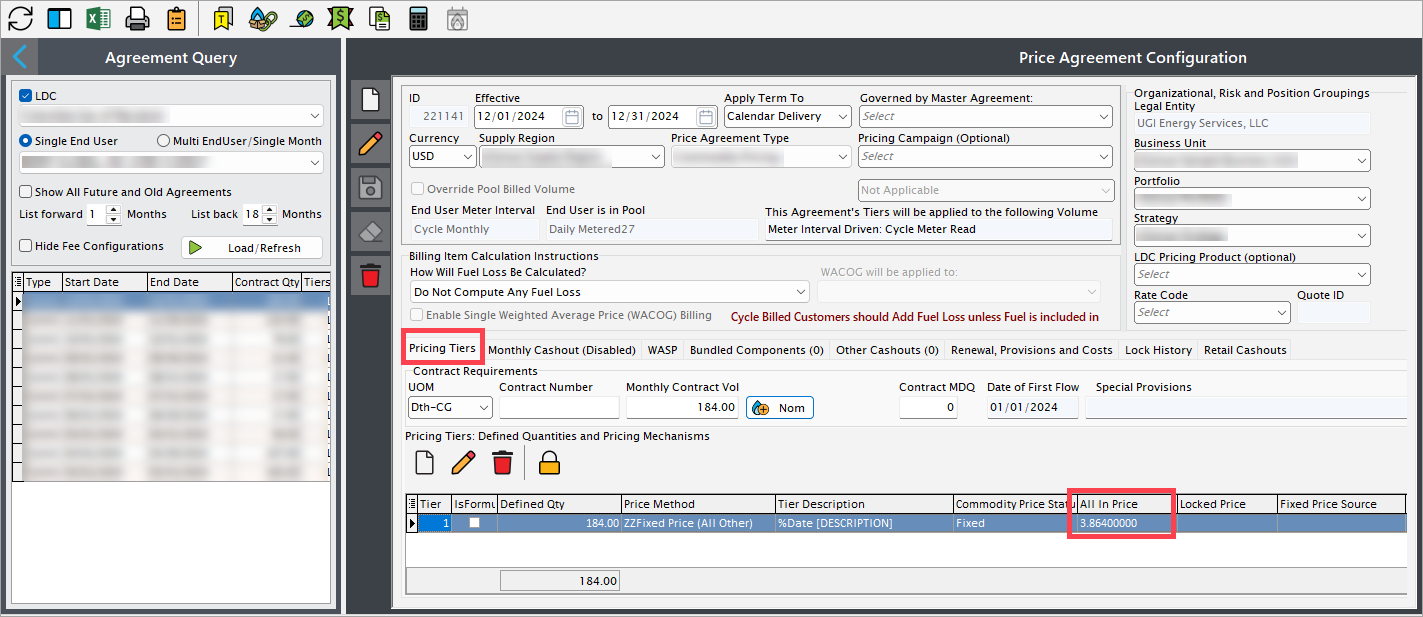Delete agreement with sidebar trash icon
Viewport: 1423px width, 617px height.
click(371, 275)
